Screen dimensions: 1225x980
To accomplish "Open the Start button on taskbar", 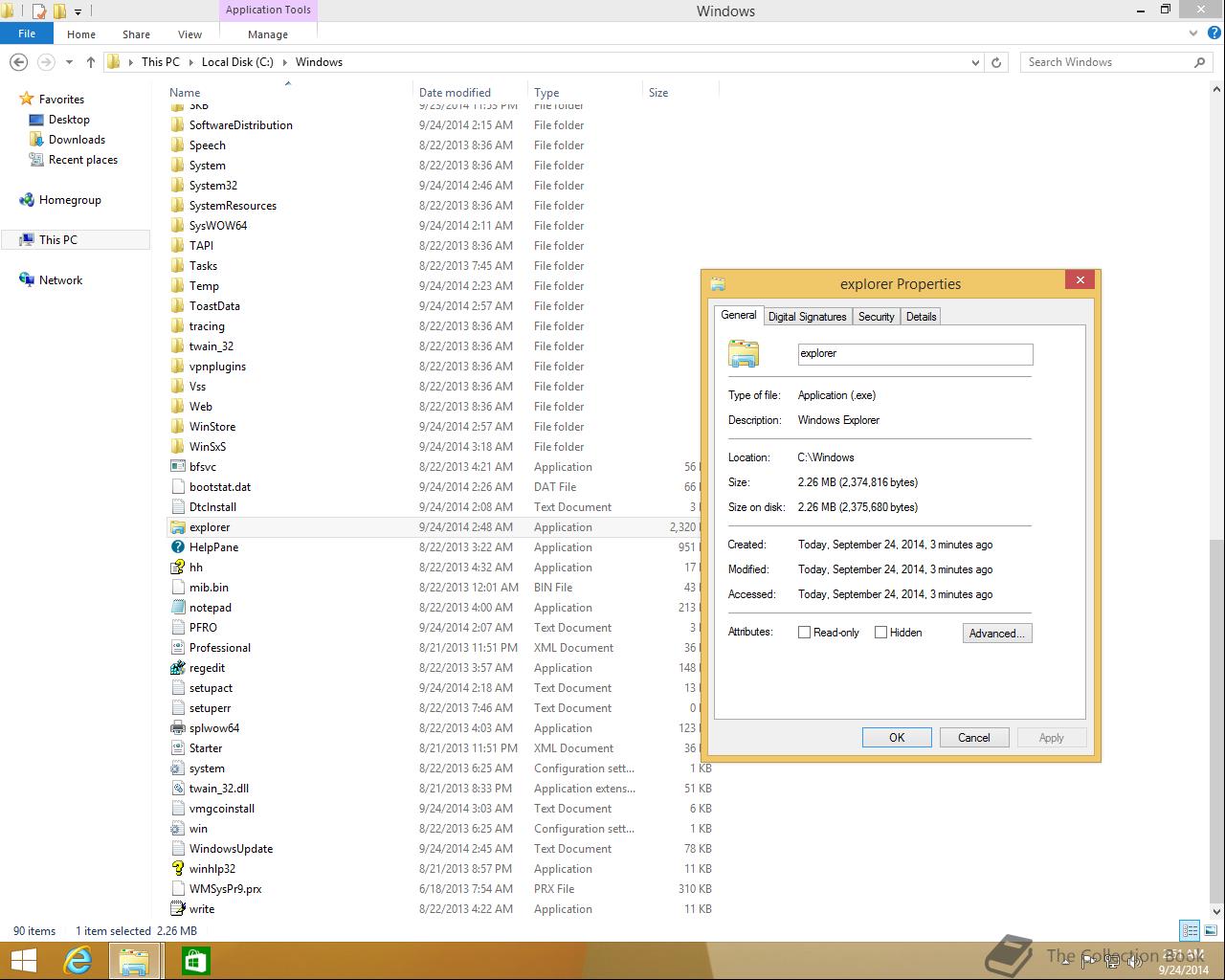I will pyautogui.click(x=24, y=961).
